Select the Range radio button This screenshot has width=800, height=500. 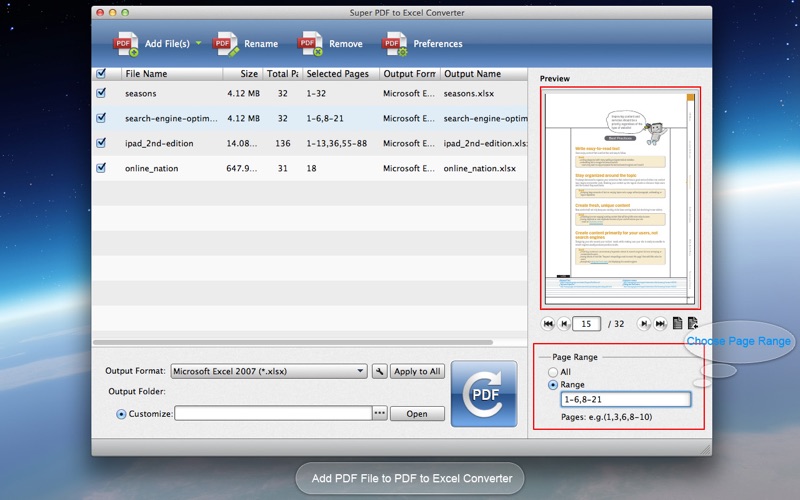(x=553, y=385)
